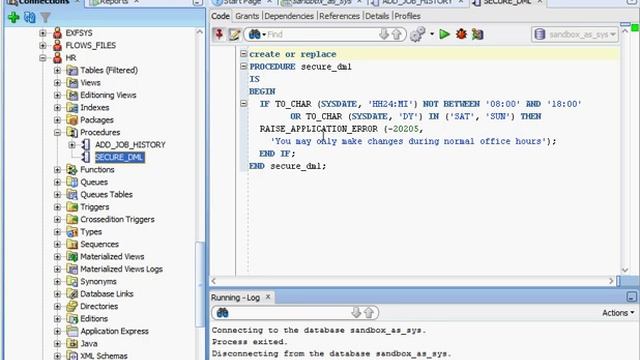The width and height of the screenshot is (640, 360).
Task: Add a new connection with green plus
Action: pos(13,17)
